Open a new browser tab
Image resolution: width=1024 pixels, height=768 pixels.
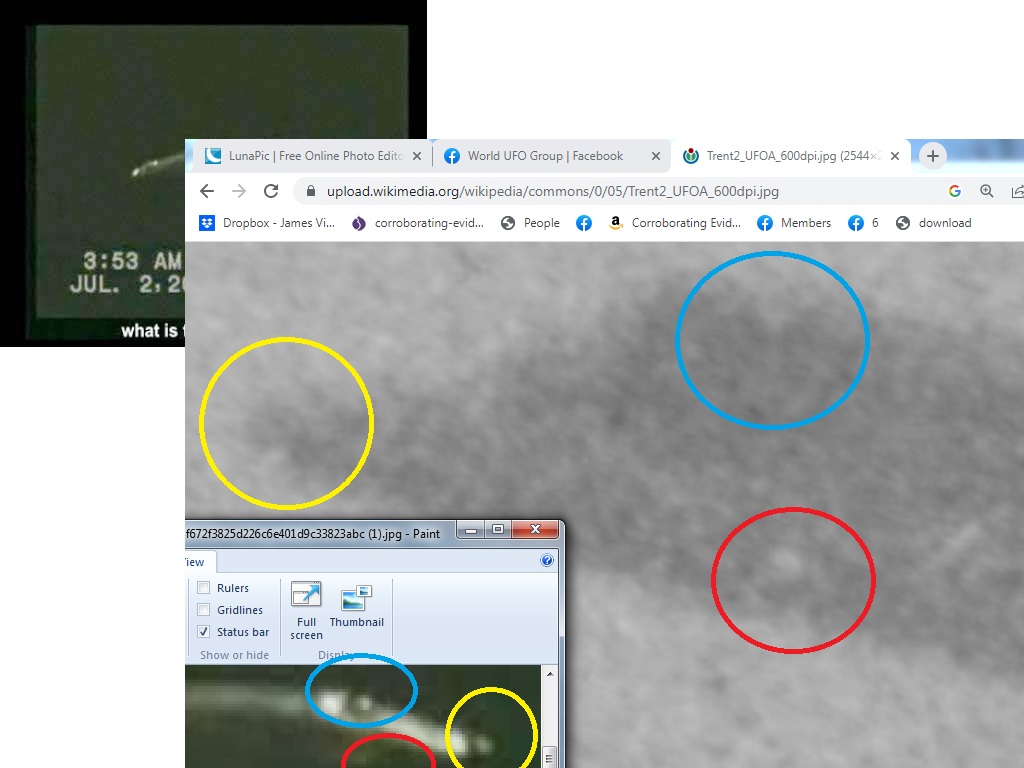[x=932, y=156]
